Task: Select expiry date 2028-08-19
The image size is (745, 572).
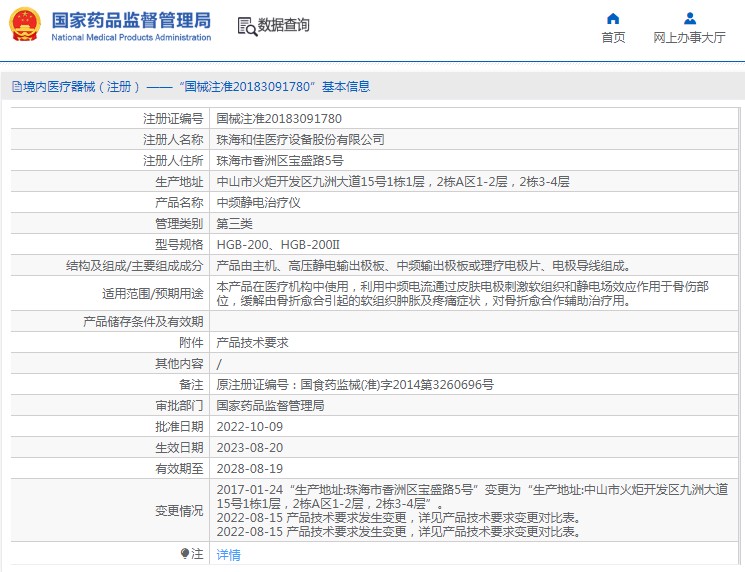Action: coord(249,468)
